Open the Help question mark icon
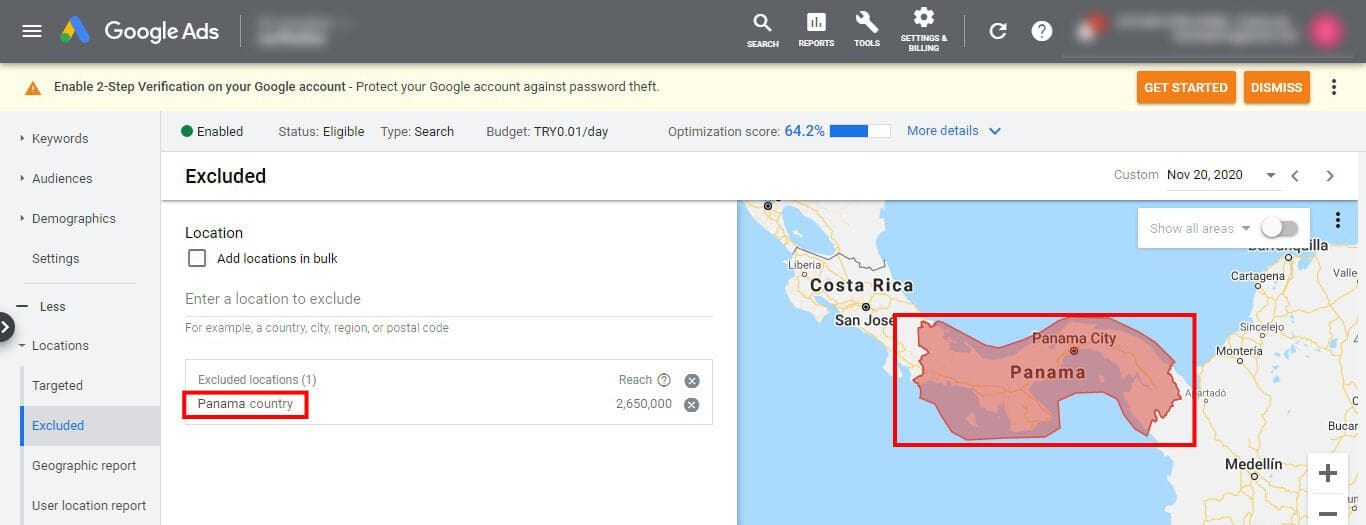 1042,31
